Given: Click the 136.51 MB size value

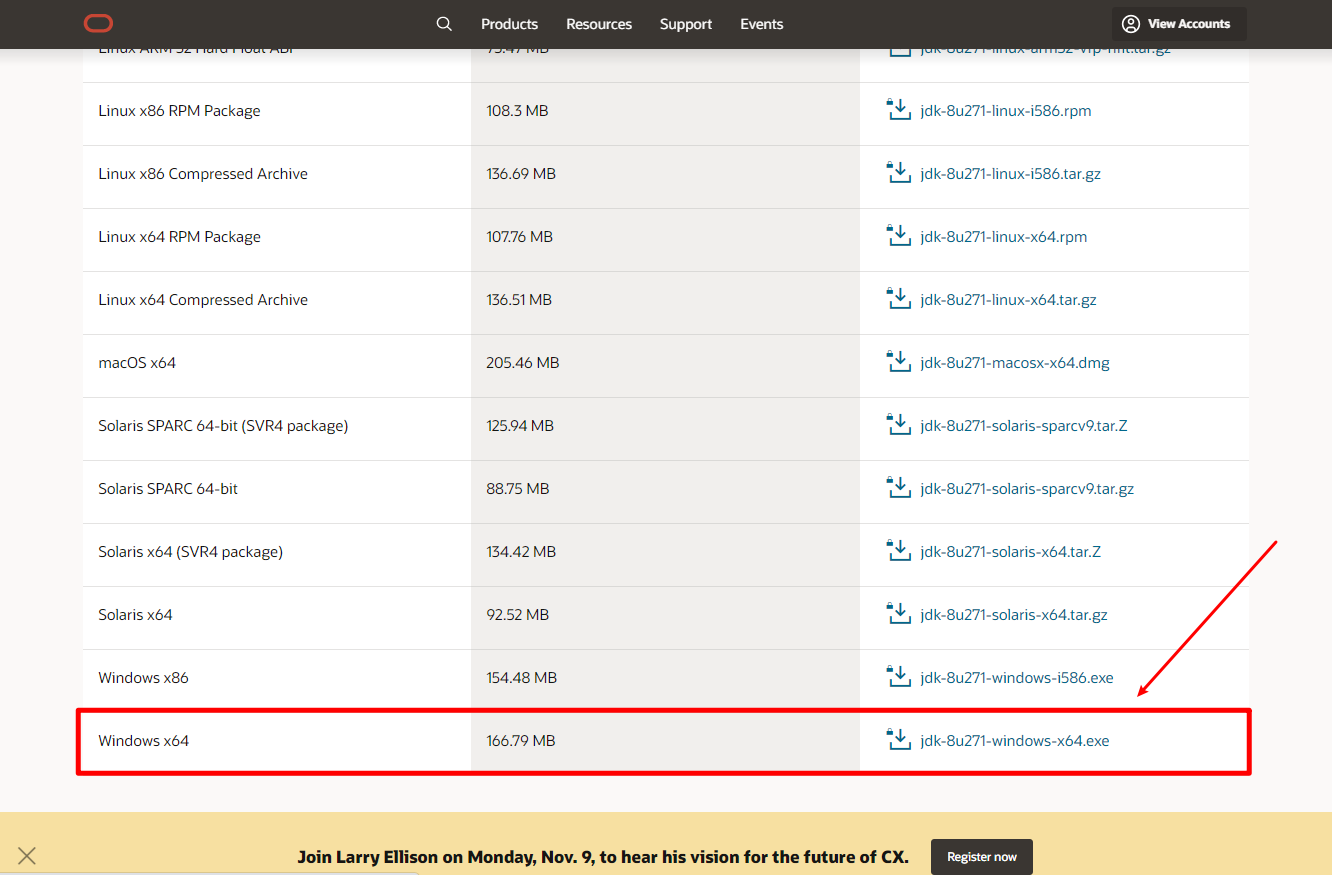Looking at the screenshot, I should tap(519, 300).
